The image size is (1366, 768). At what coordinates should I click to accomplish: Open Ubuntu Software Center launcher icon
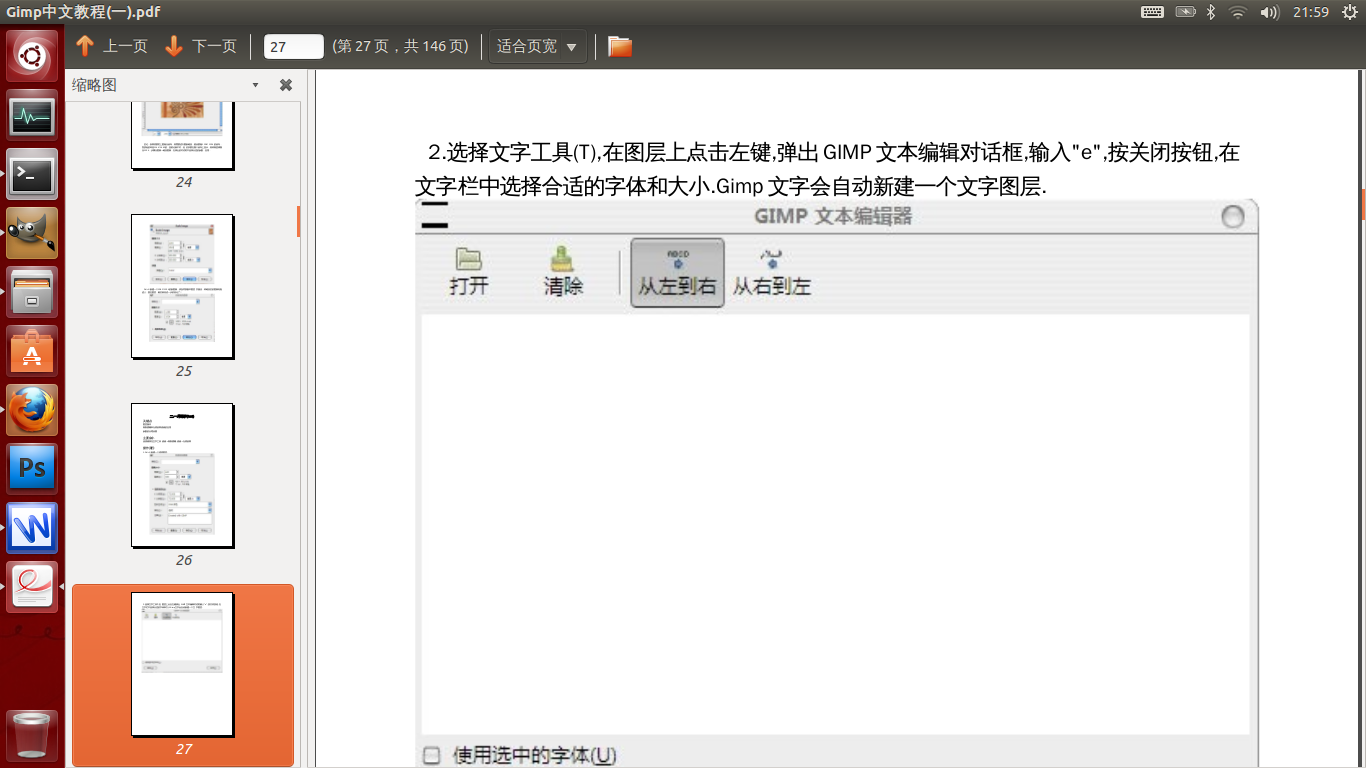(x=32, y=351)
